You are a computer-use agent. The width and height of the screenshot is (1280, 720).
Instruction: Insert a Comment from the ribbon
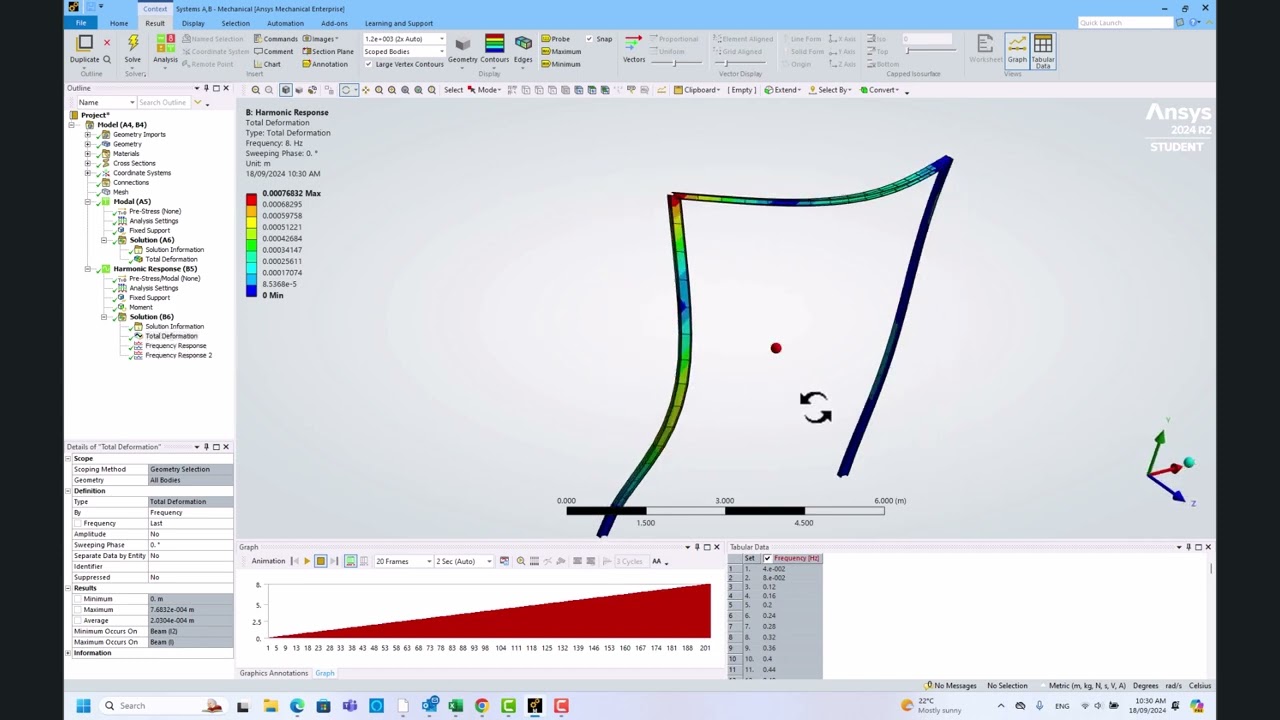pyautogui.click(x=274, y=51)
